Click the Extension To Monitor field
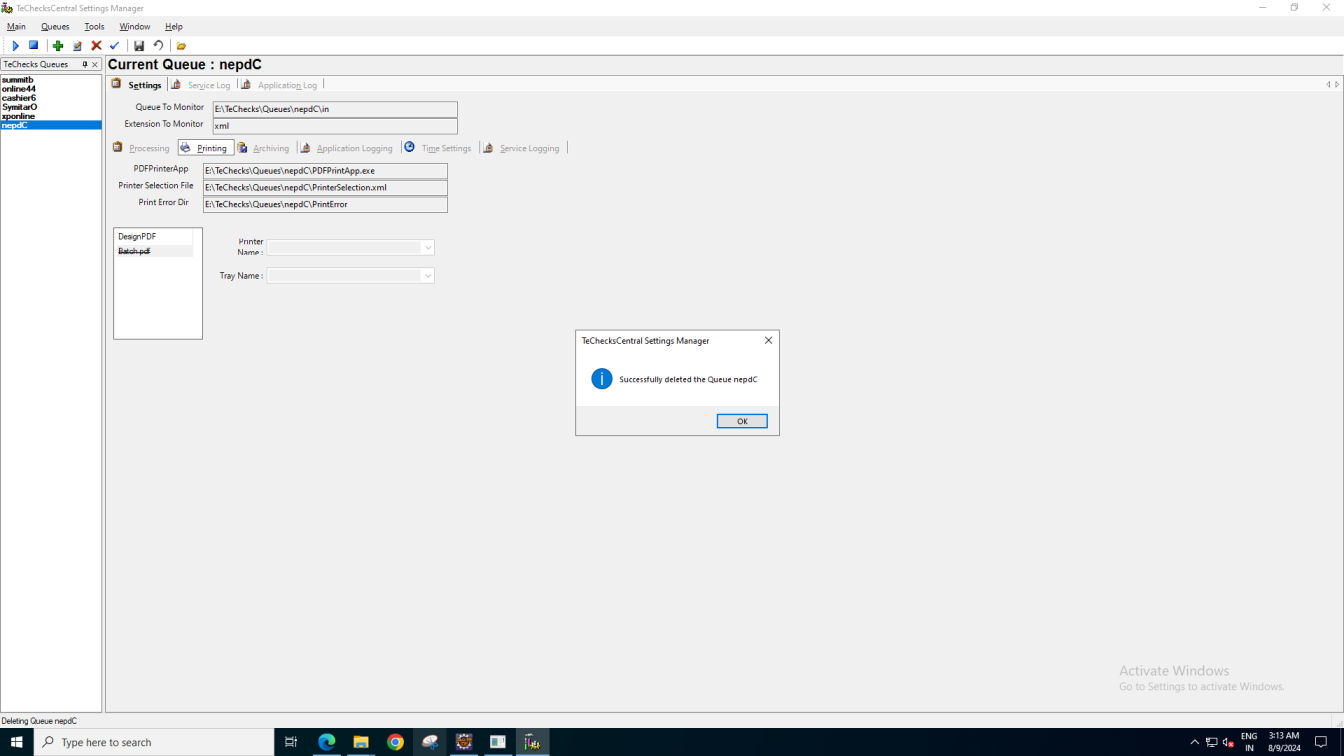 pyautogui.click(x=335, y=126)
